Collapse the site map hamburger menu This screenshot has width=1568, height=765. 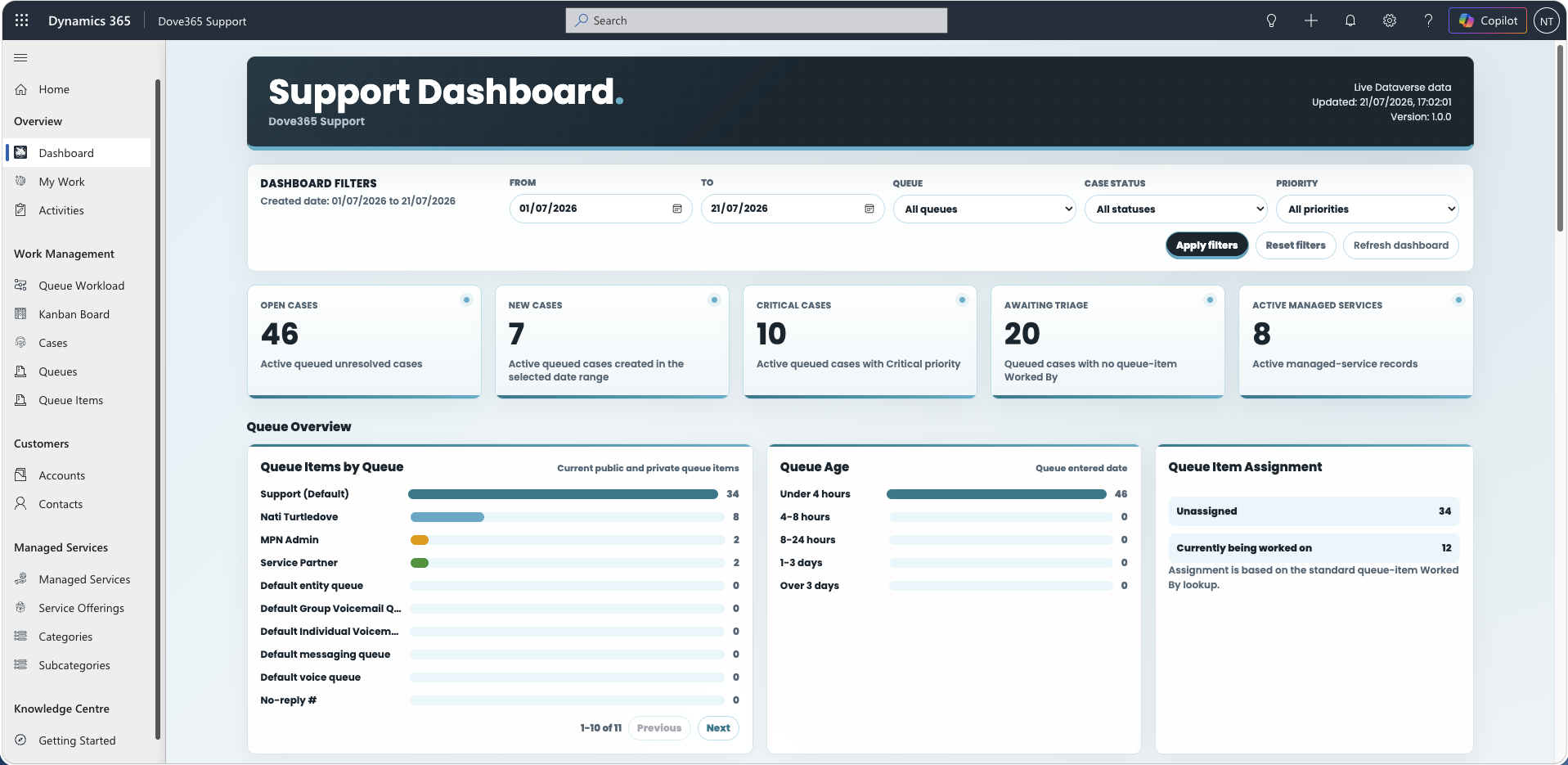[x=20, y=57]
